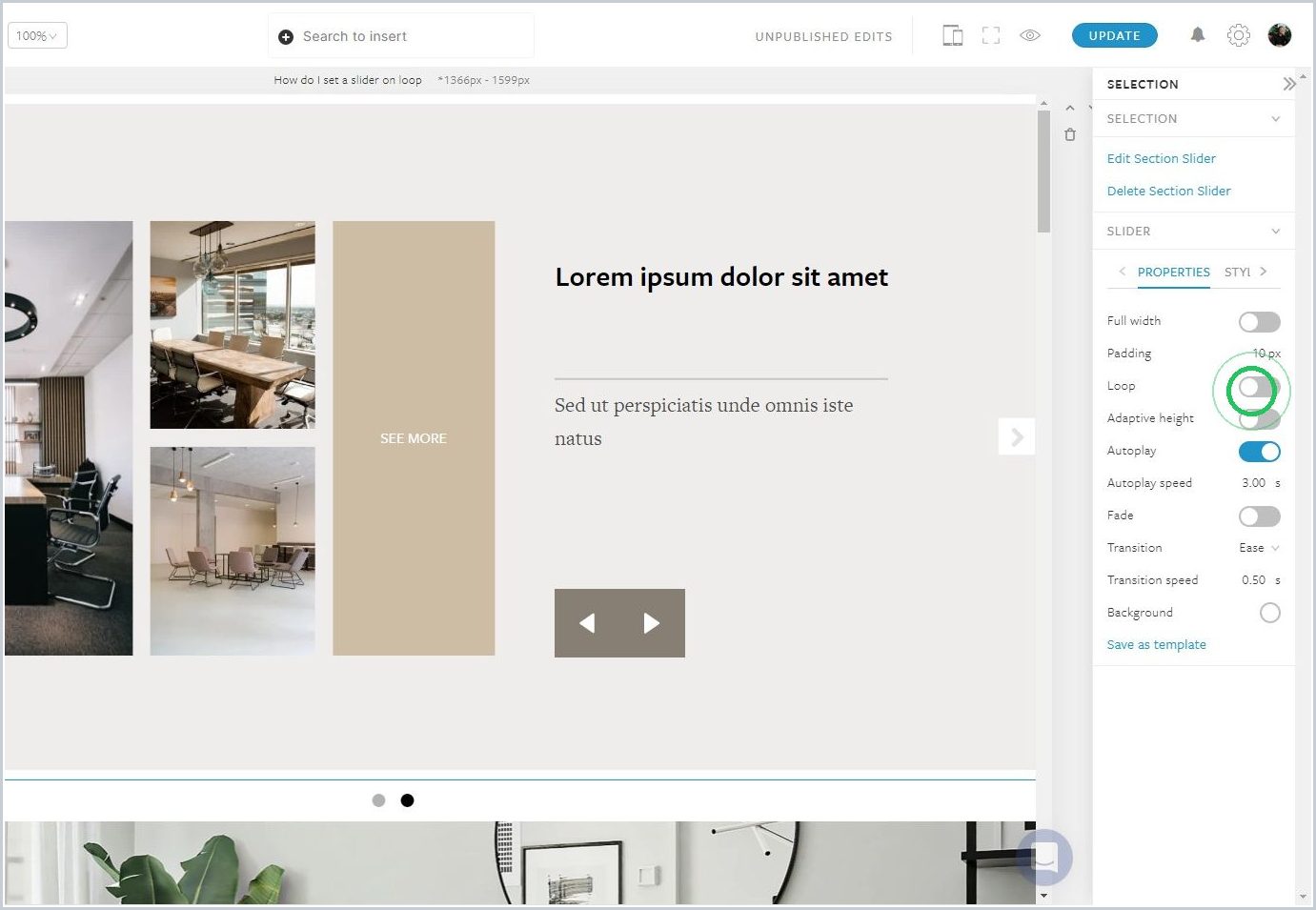This screenshot has width=1316, height=910.
Task: Click the Search to insert field
Action: 401,36
